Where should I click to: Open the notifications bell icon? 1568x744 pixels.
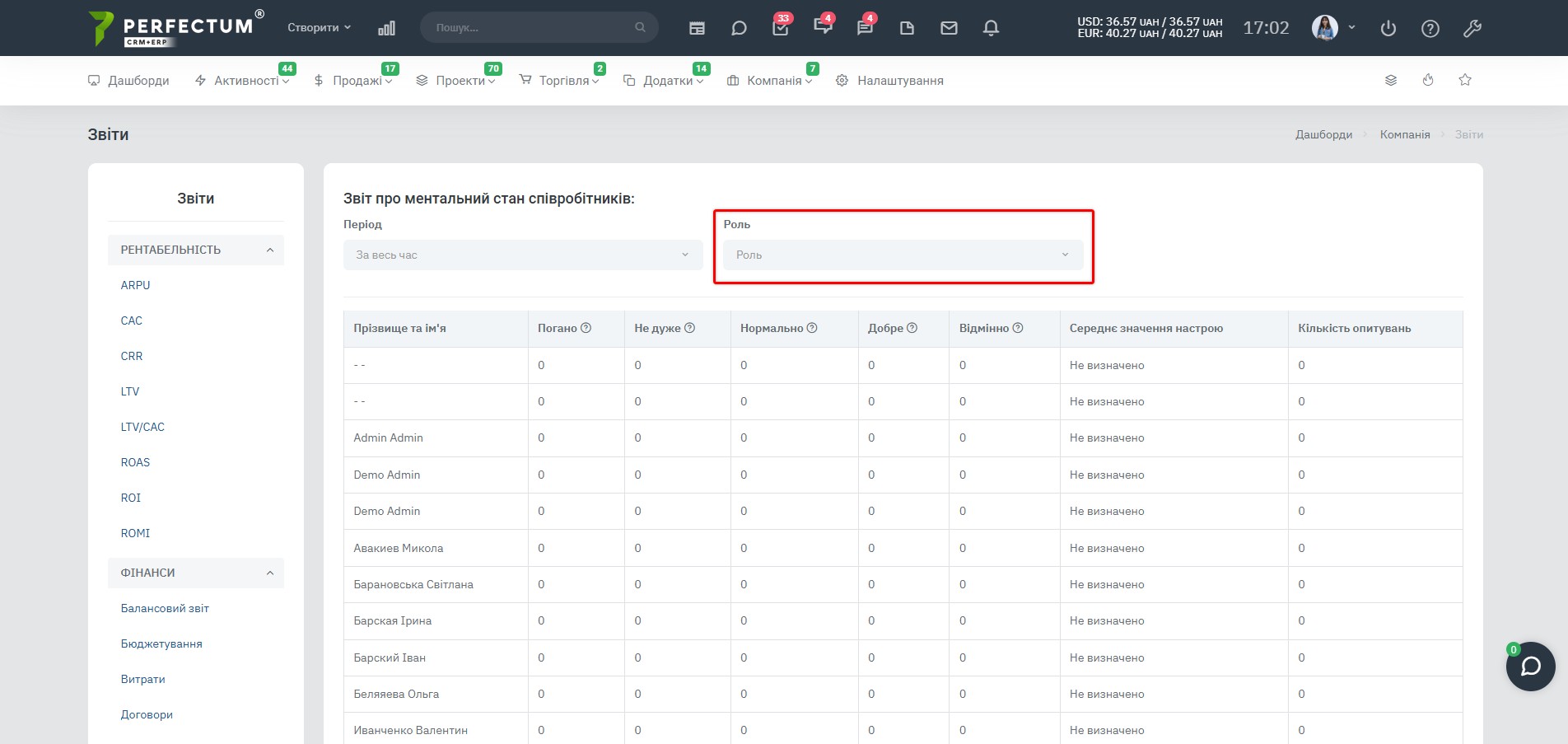[x=991, y=28]
